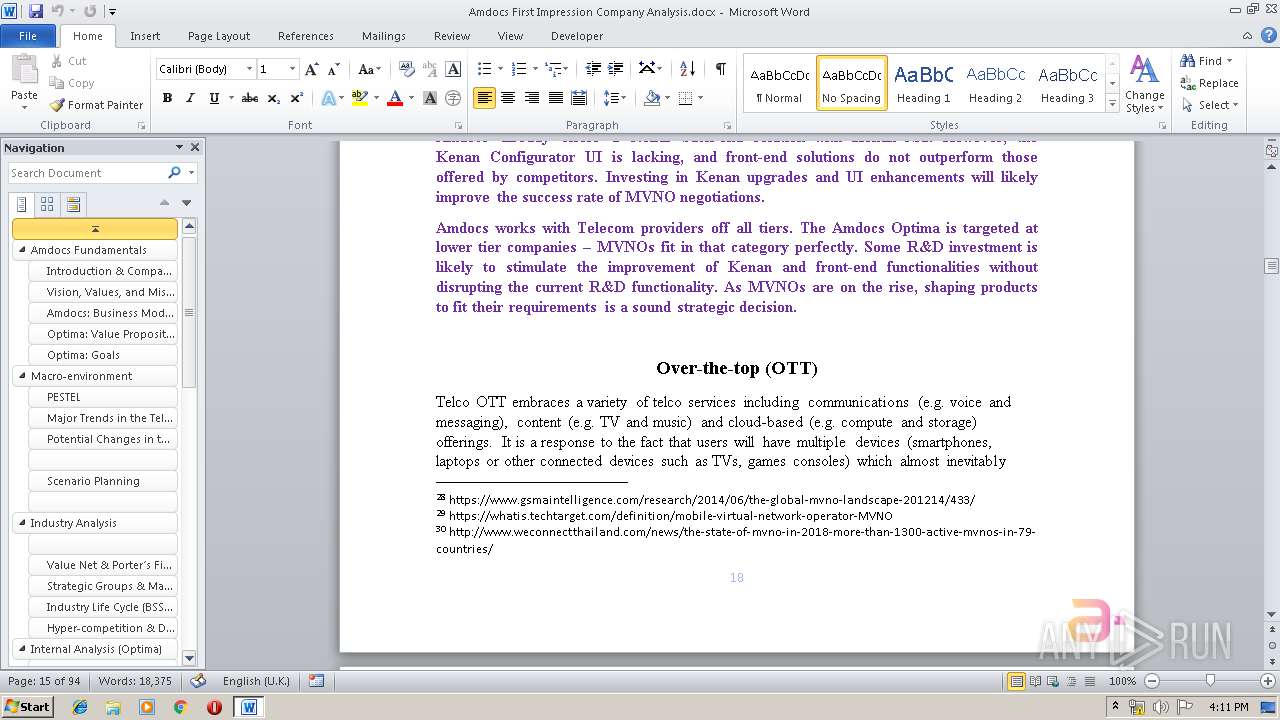This screenshot has width=1280, height=720.
Task: Go to PESTEL heading in Navigation
Action: 102,397
